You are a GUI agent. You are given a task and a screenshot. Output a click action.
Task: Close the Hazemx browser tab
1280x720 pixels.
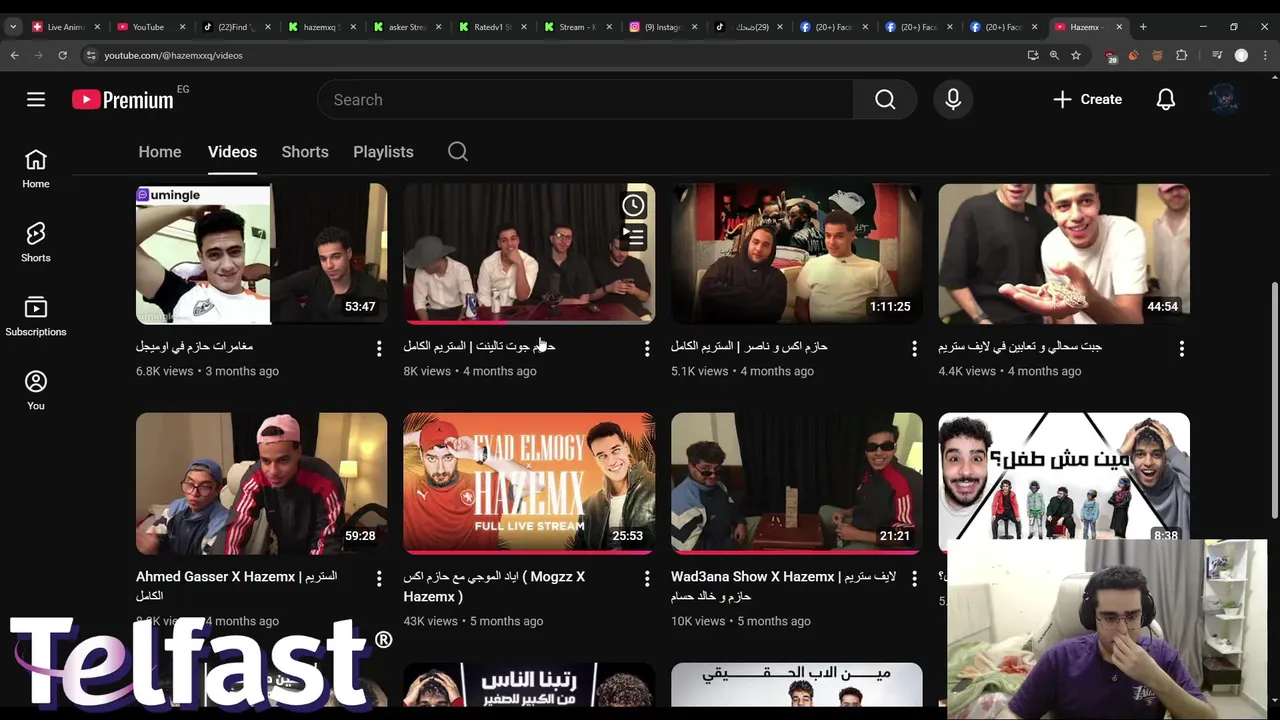coord(1119,27)
